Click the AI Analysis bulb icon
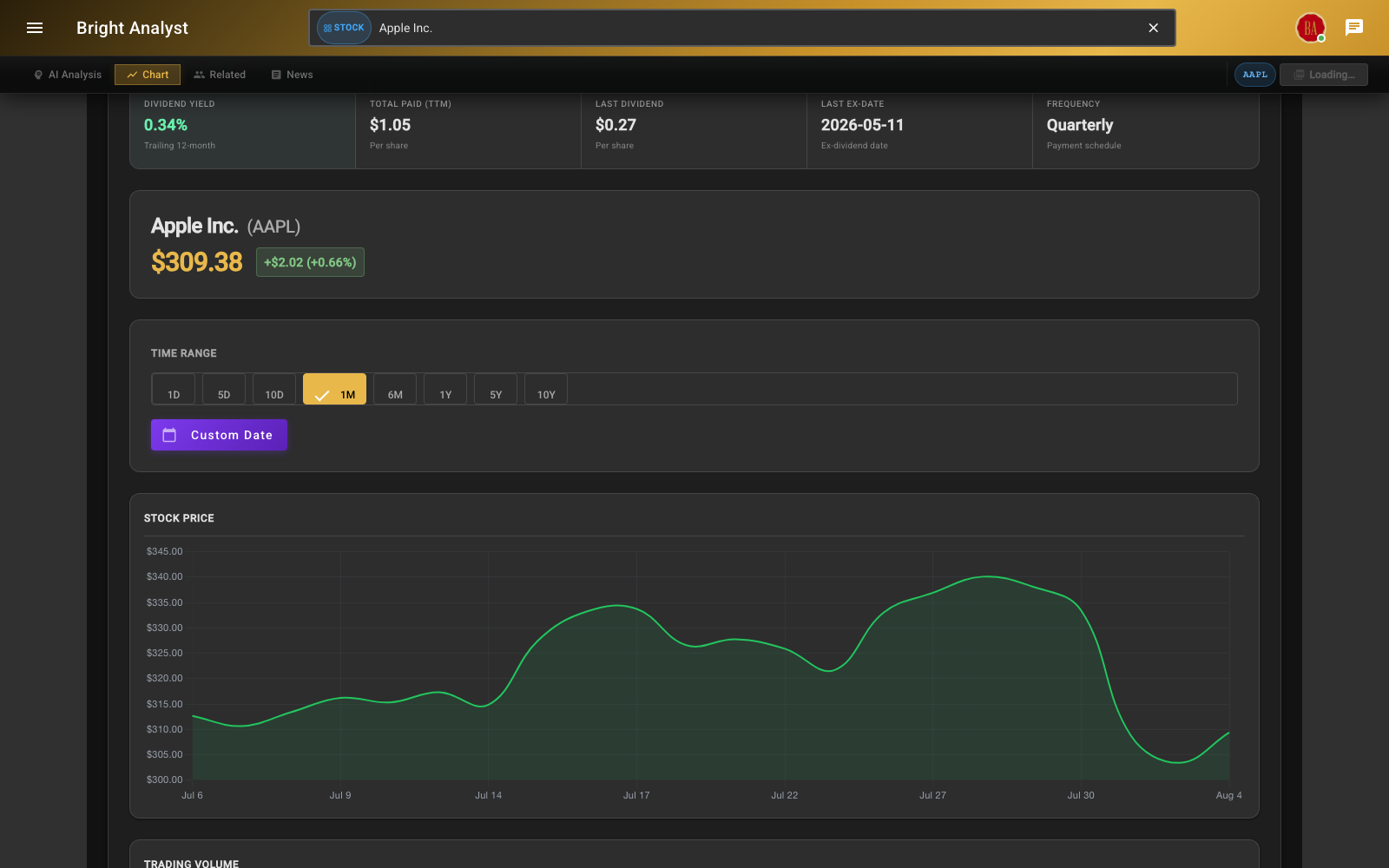 coord(38,75)
